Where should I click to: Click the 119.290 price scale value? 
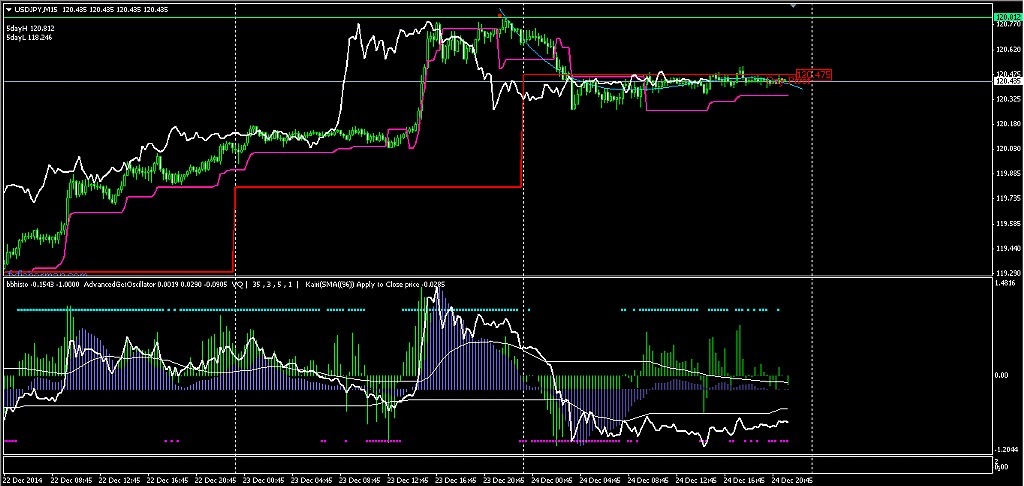[x=1008, y=273]
